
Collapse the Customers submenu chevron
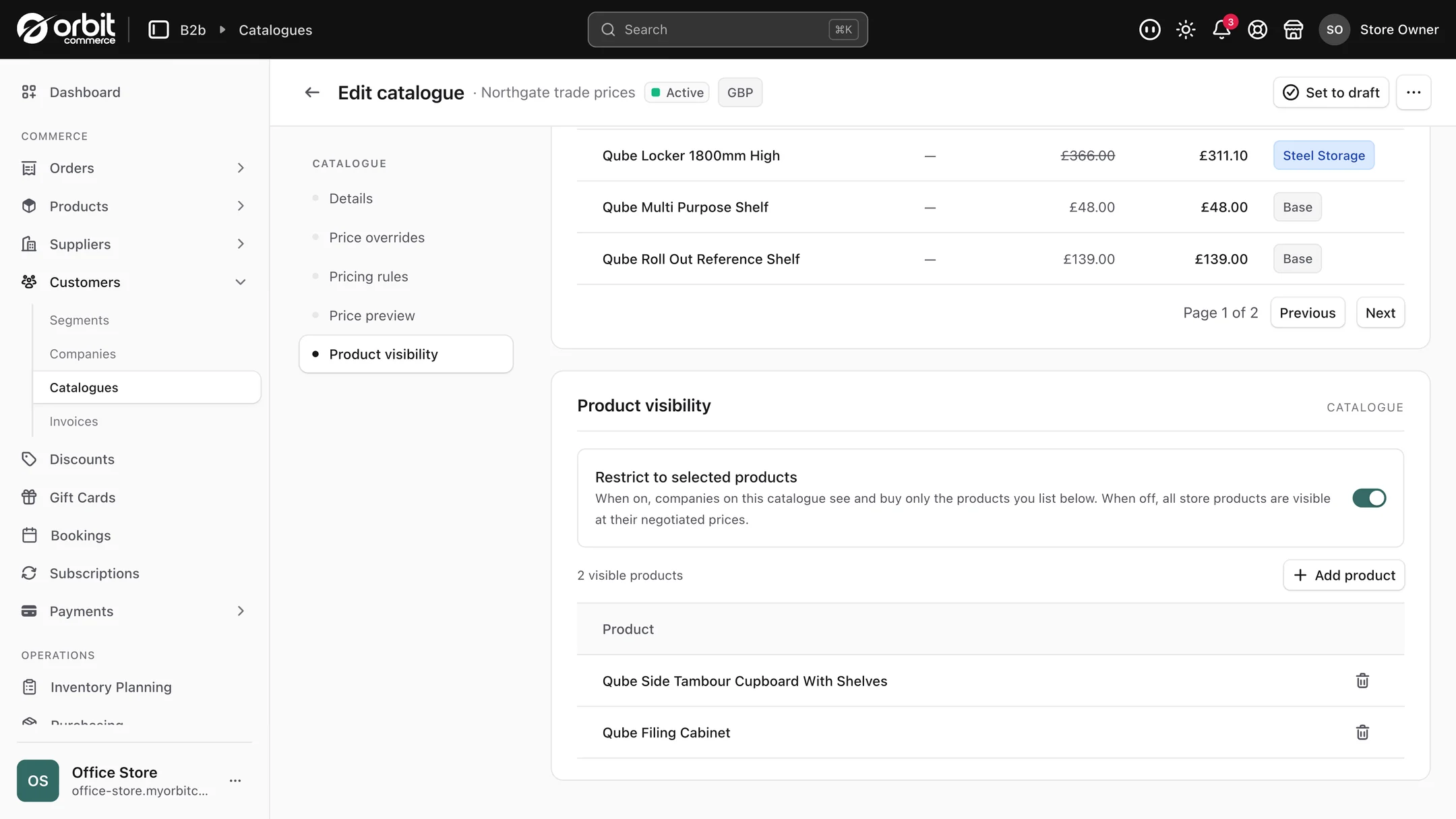tap(241, 282)
